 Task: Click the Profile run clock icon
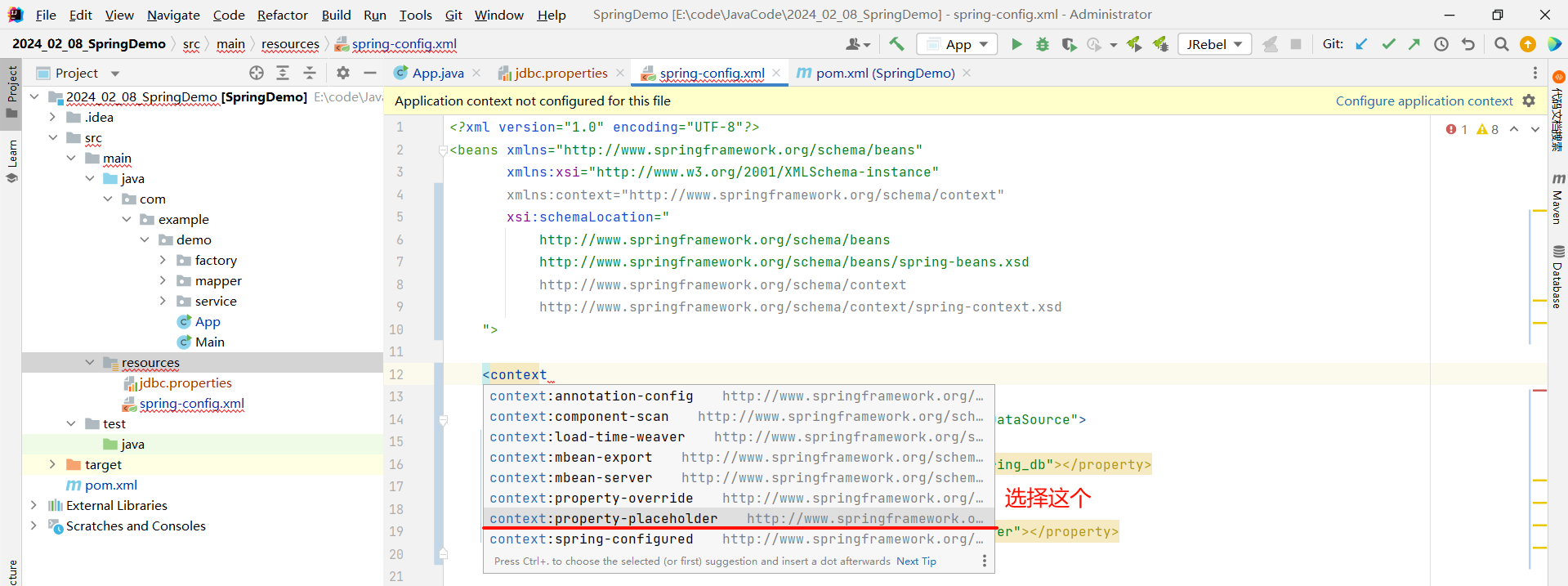point(1094,44)
